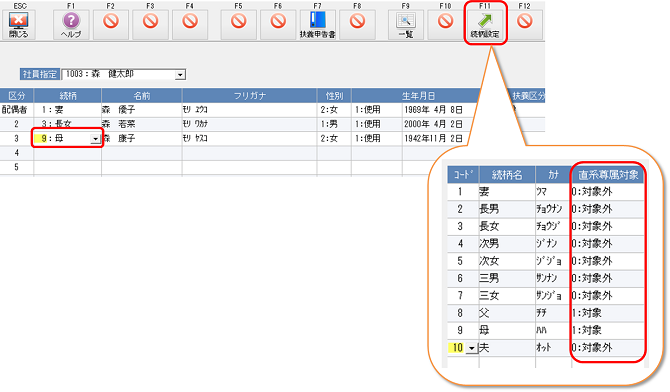Select 三男 in the relationship list
The image size is (670, 392).
coord(507,278)
